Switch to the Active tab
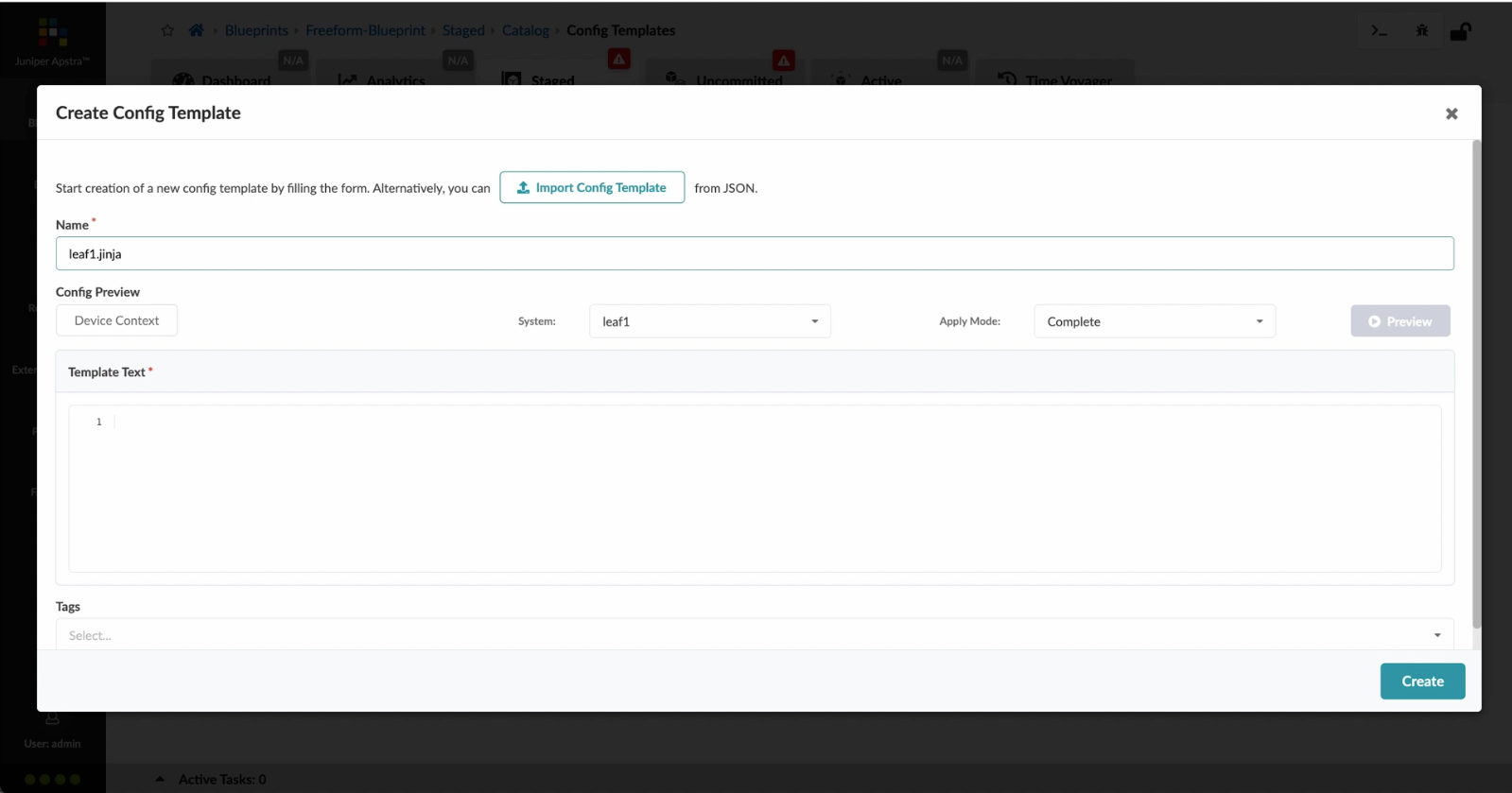The image size is (1512, 793). (x=889, y=74)
